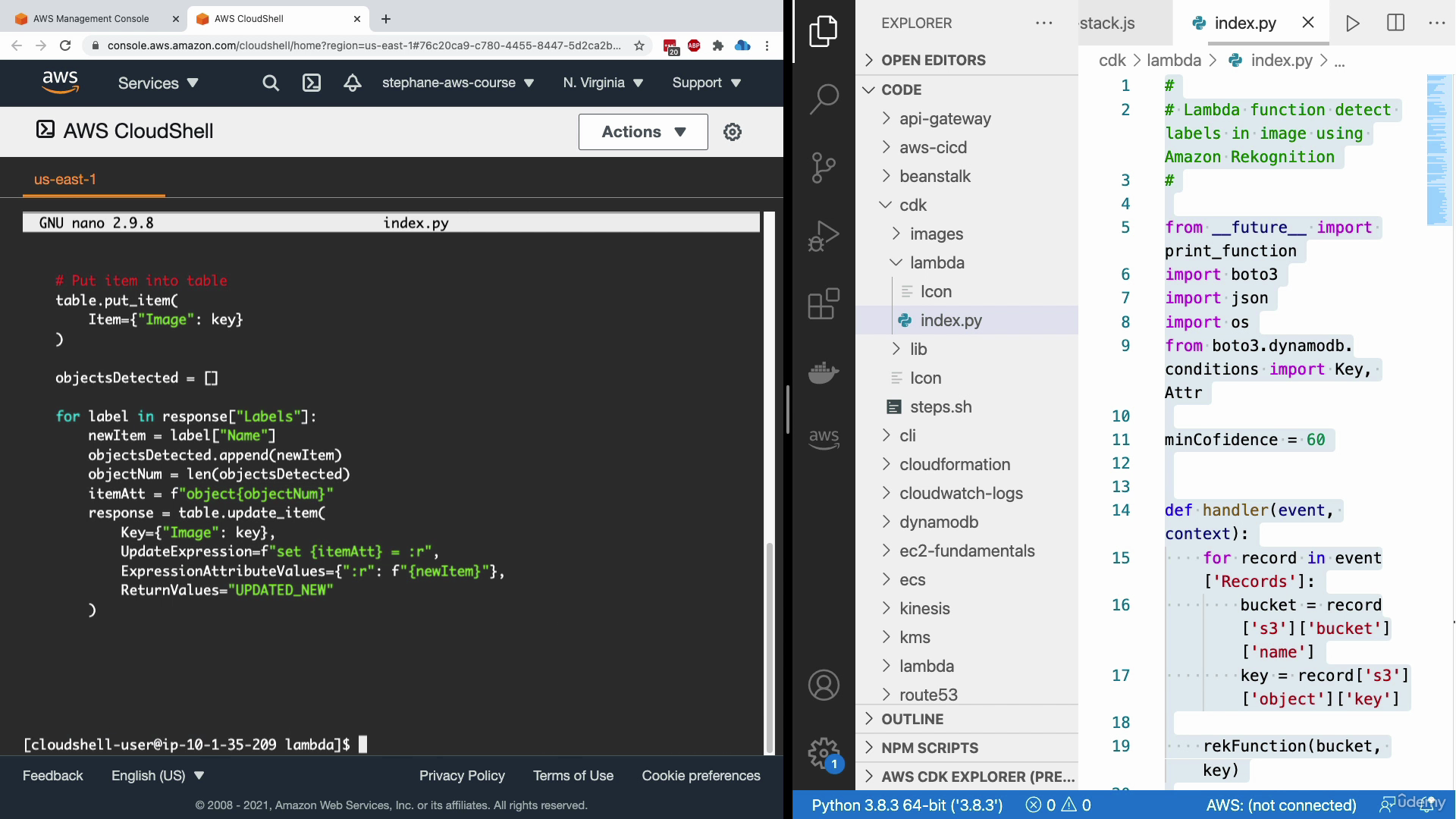The width and height of the screenshot is (1456, 819).
Task: Open the English (US) language selector
Action: coord(158,776)
